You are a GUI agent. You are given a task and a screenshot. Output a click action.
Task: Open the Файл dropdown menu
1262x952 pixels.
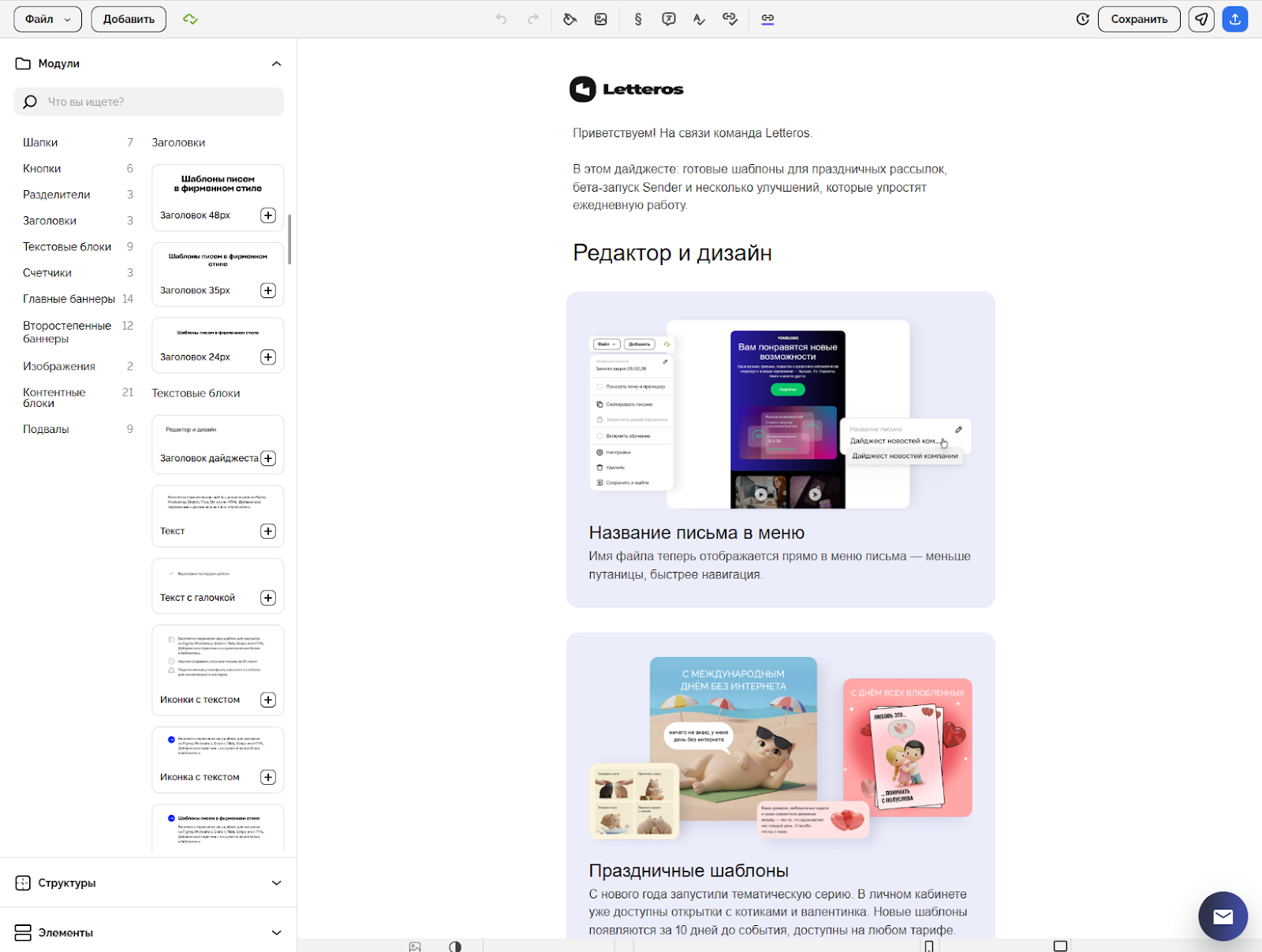coord(47,19)
